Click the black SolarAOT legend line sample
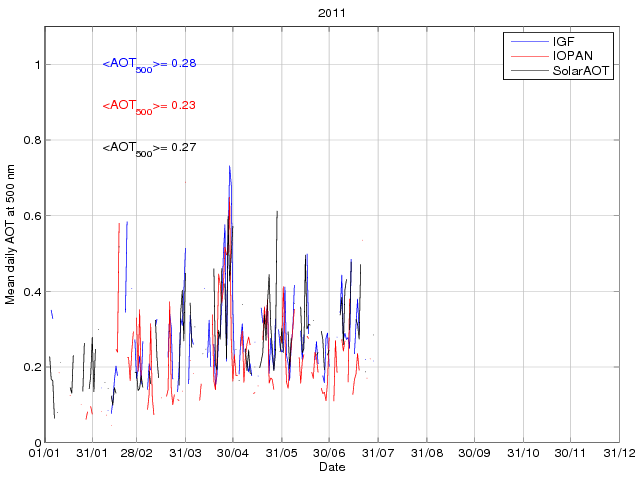Image resolution: width=640 pixels, height=480 pixels. click(x=528, y=71)
